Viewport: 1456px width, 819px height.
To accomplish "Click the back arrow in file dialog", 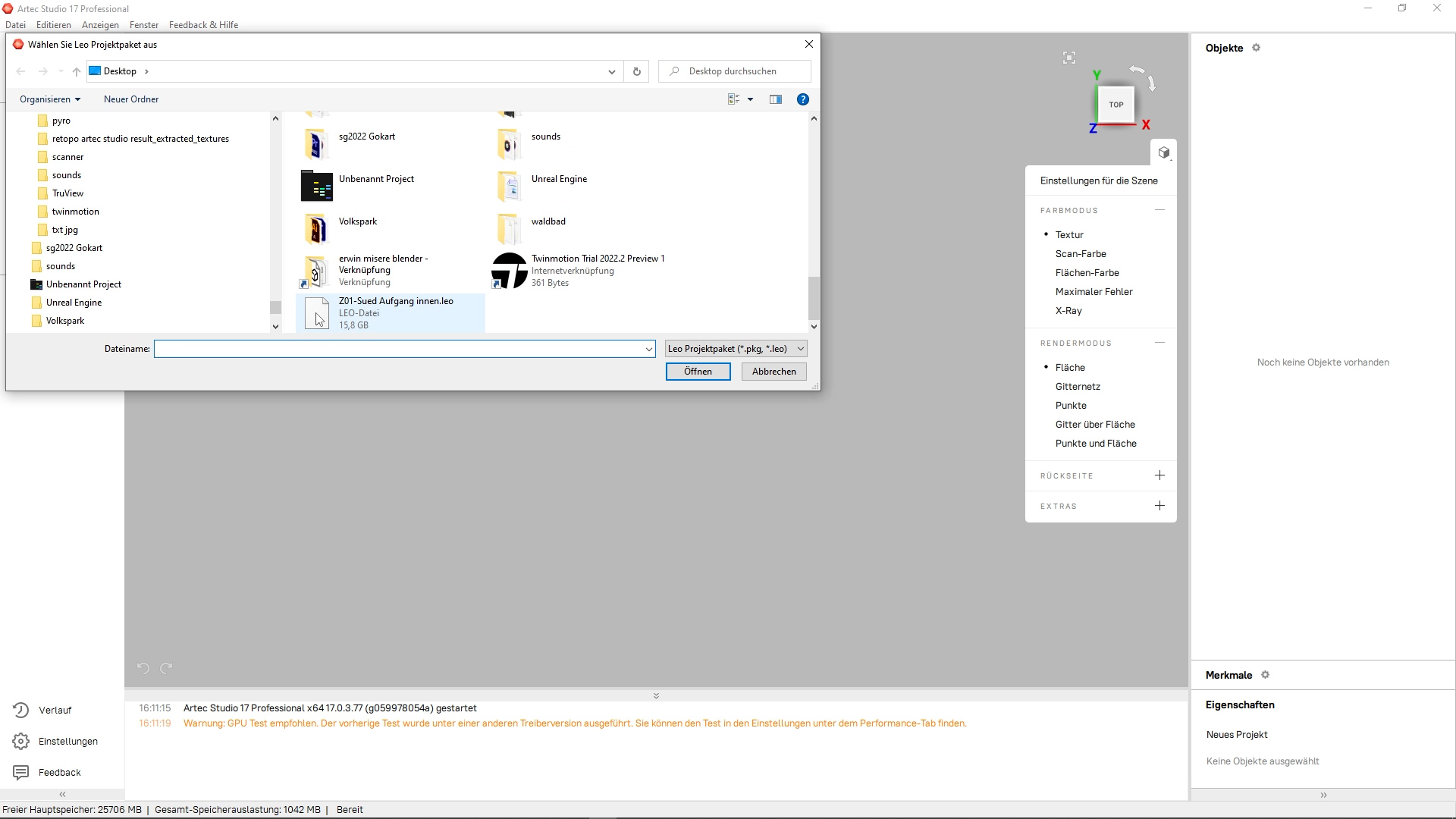I will (x=20, y=71).
